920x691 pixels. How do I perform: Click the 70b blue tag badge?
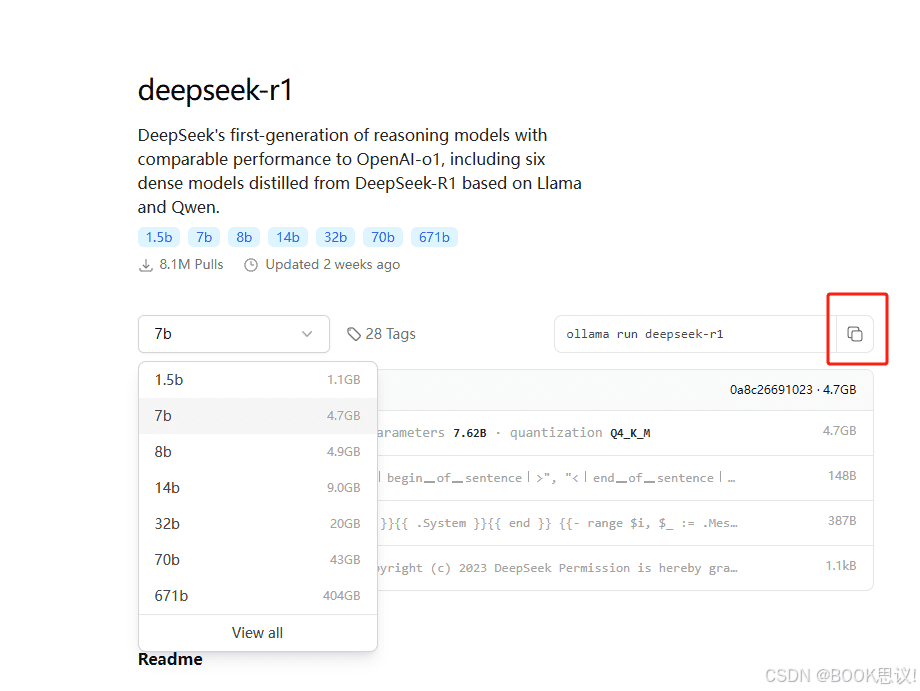pyautogui.click(x=383, y=237)
